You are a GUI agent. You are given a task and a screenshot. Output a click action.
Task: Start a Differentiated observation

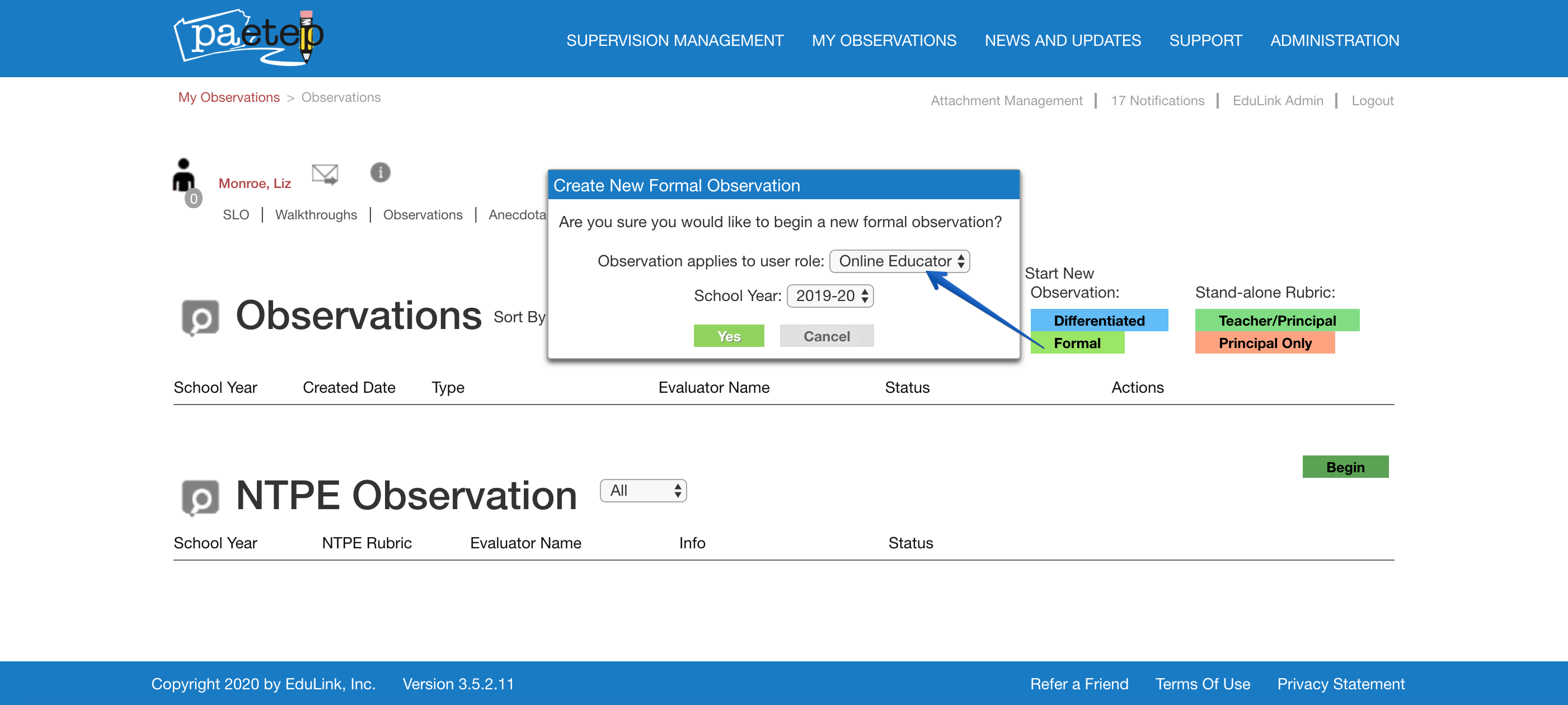click(1098, 320)
